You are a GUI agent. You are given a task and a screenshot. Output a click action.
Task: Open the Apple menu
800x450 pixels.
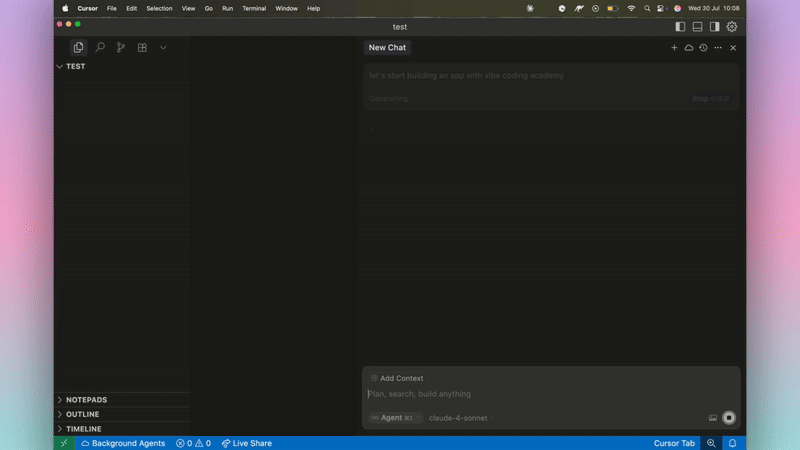click(x=65, y=8)
